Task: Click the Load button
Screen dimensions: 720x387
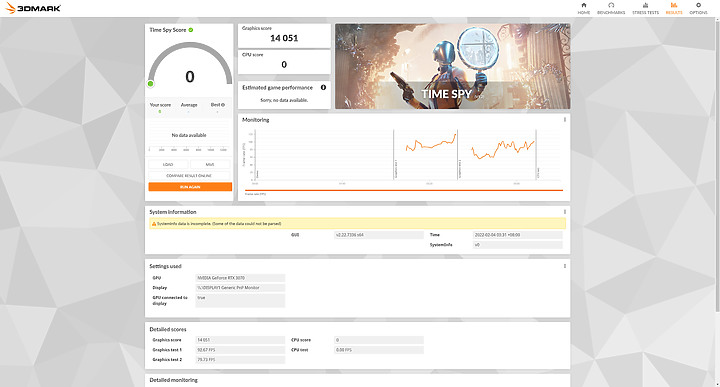Action: click(168, 164)
